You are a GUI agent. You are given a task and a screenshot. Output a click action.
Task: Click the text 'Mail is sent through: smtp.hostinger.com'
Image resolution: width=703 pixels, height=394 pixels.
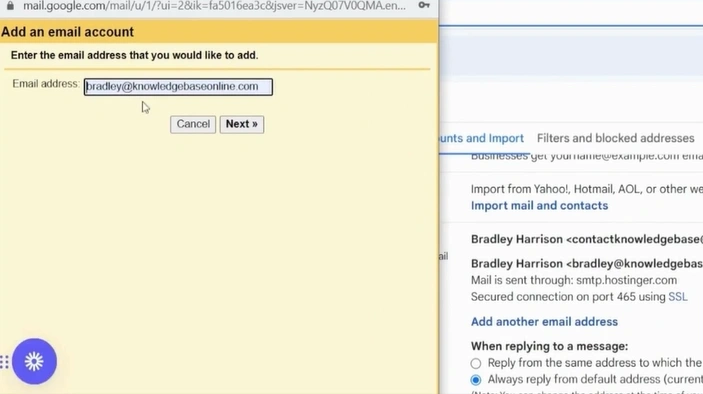click(x=574, y=281)
